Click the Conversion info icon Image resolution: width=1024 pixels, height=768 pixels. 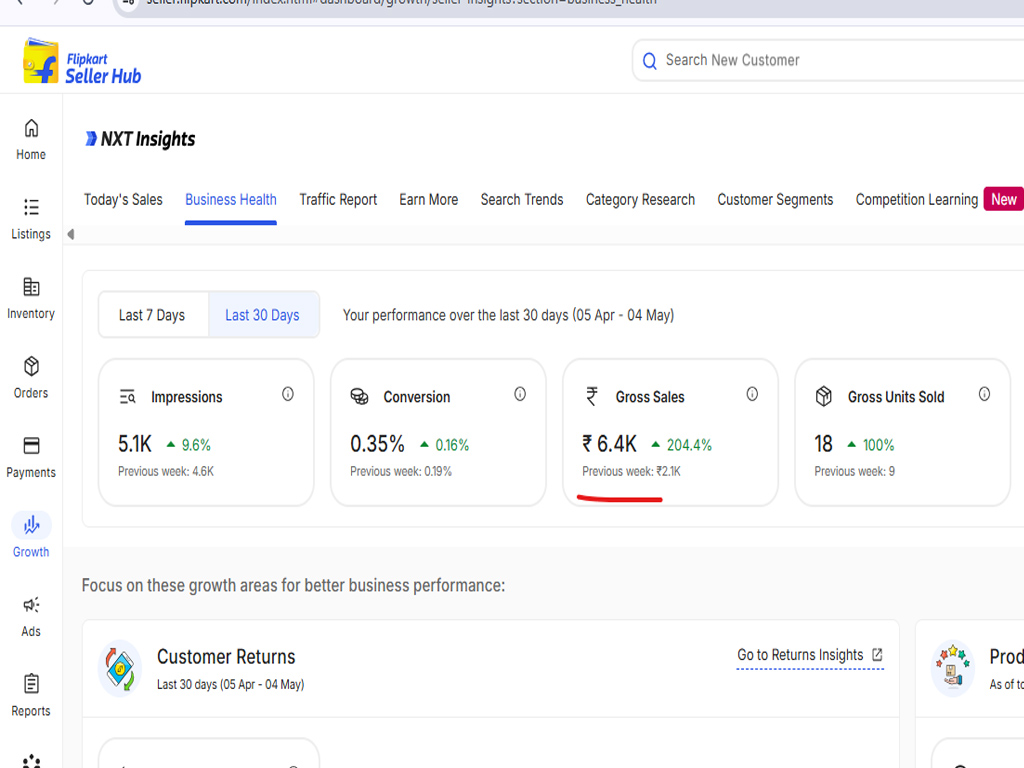point(520,394)
